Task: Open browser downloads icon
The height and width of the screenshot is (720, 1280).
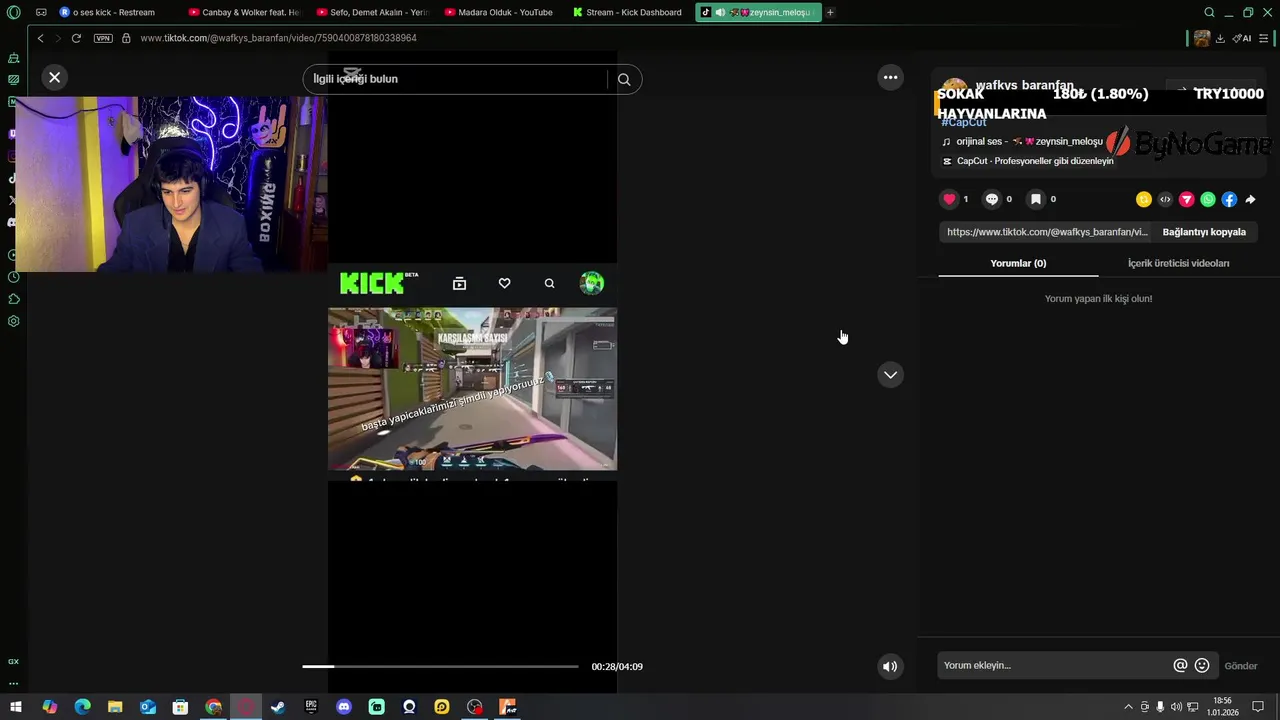Action: (x=1221, y=38)
